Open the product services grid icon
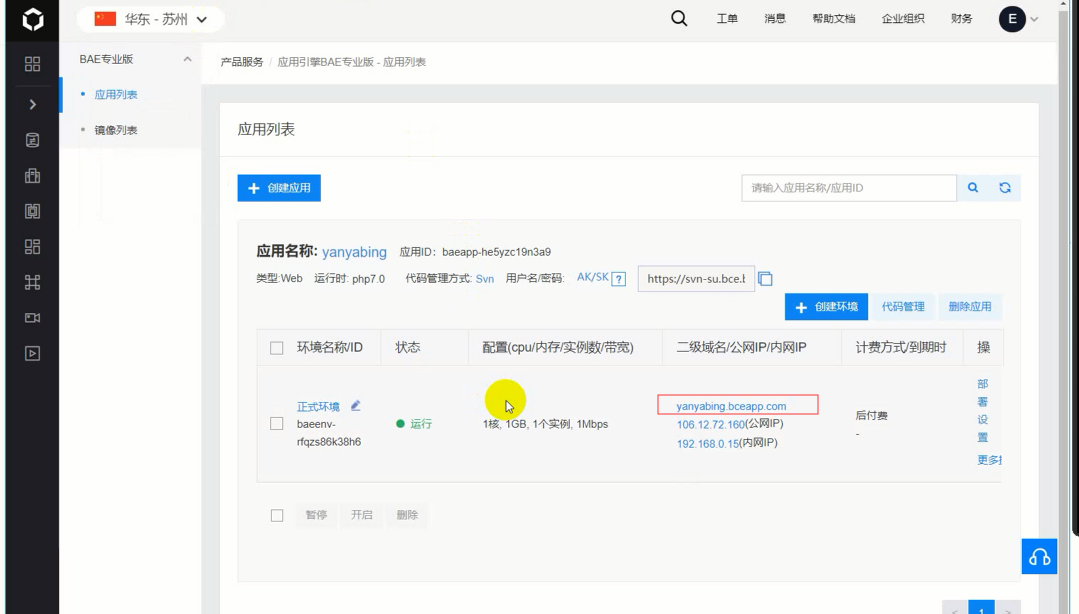This screenshot has width=1079, height=614. point(32,63)
